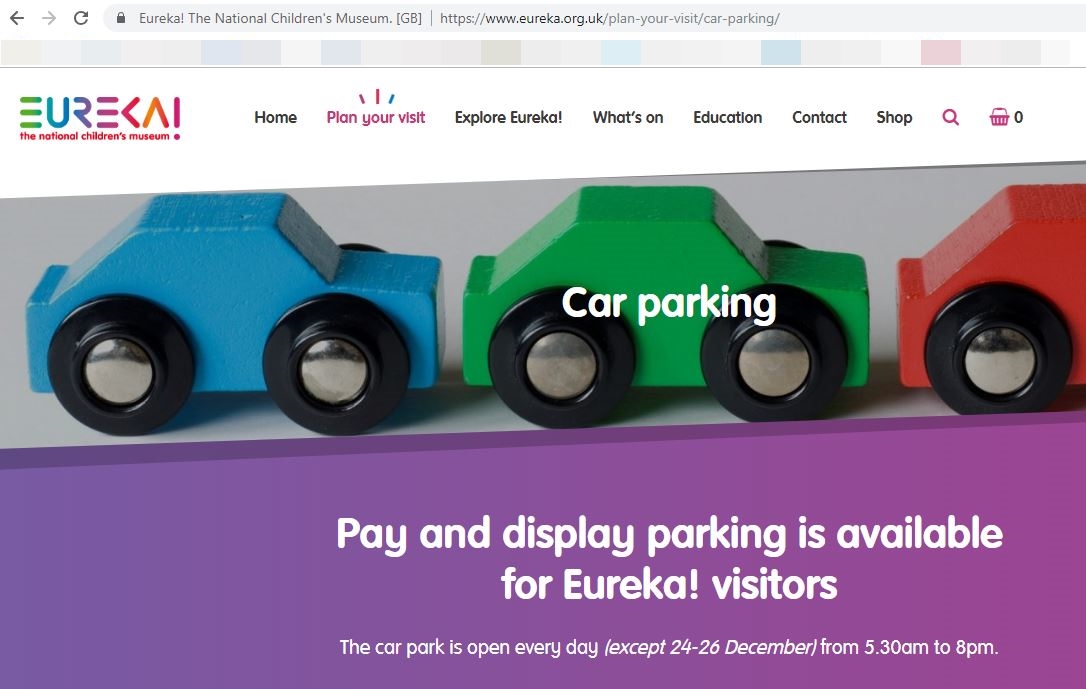Screen dimensions: 1086x689
Task: Click the blue toy car in banner
Action: click(x=232, y=312)
